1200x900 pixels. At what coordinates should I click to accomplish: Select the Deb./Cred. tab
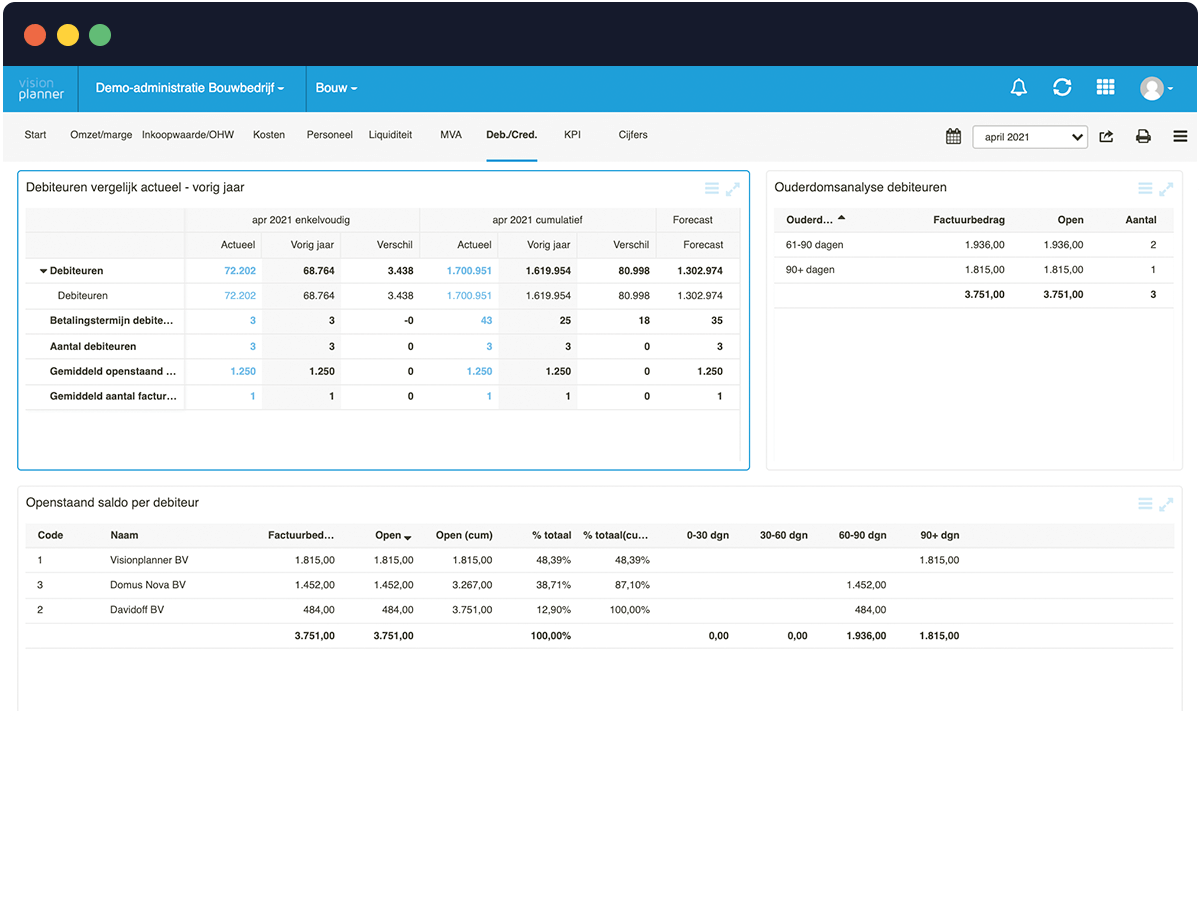pyautogui.click(x=512, y=135)
